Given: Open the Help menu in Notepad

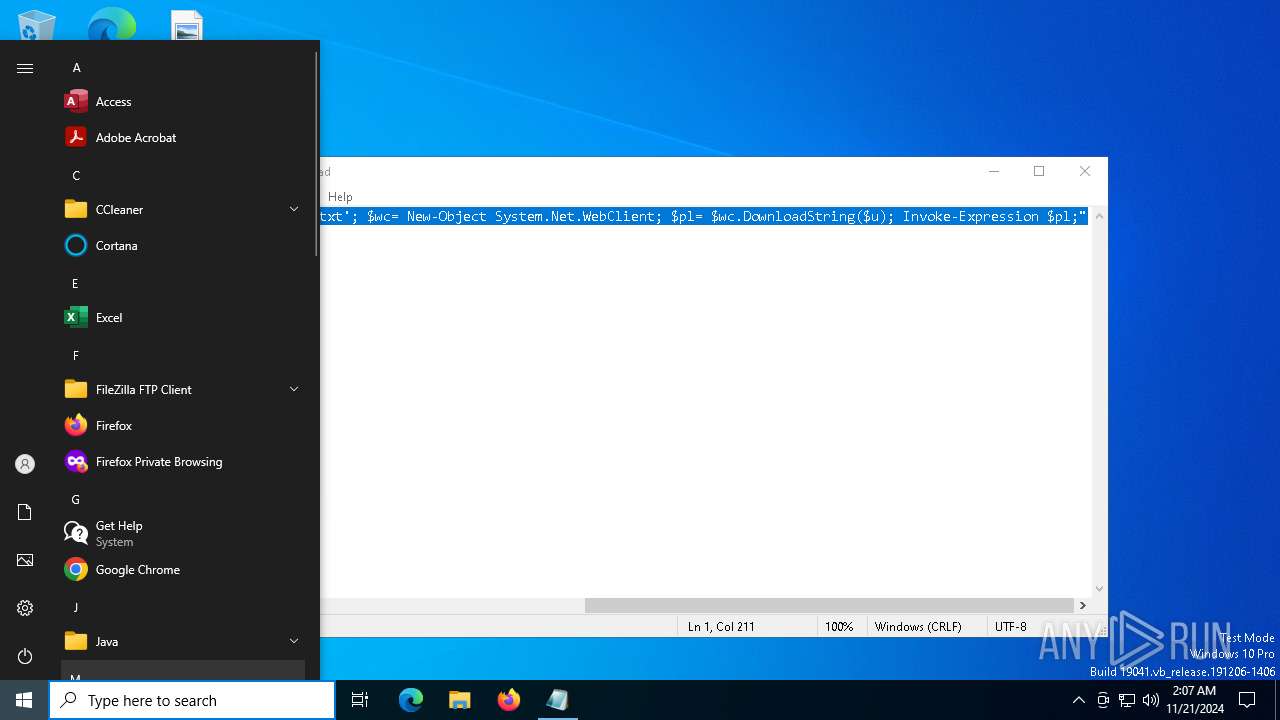Looking at the screenshot, I should (340, 197).
